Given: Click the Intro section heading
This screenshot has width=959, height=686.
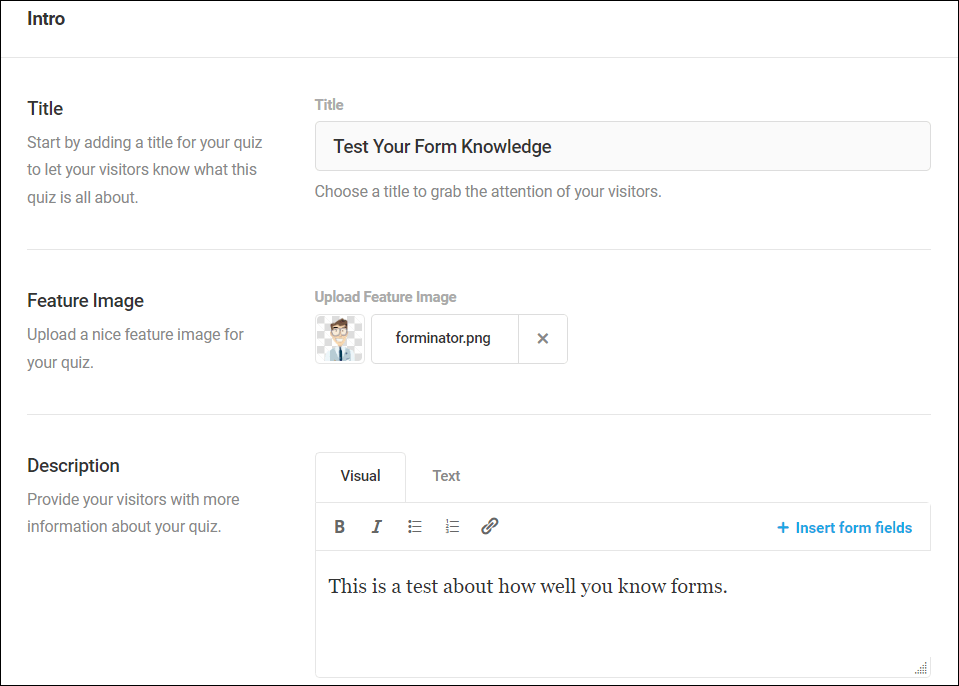Looking at the screenshot, I should tap(46, 19).
